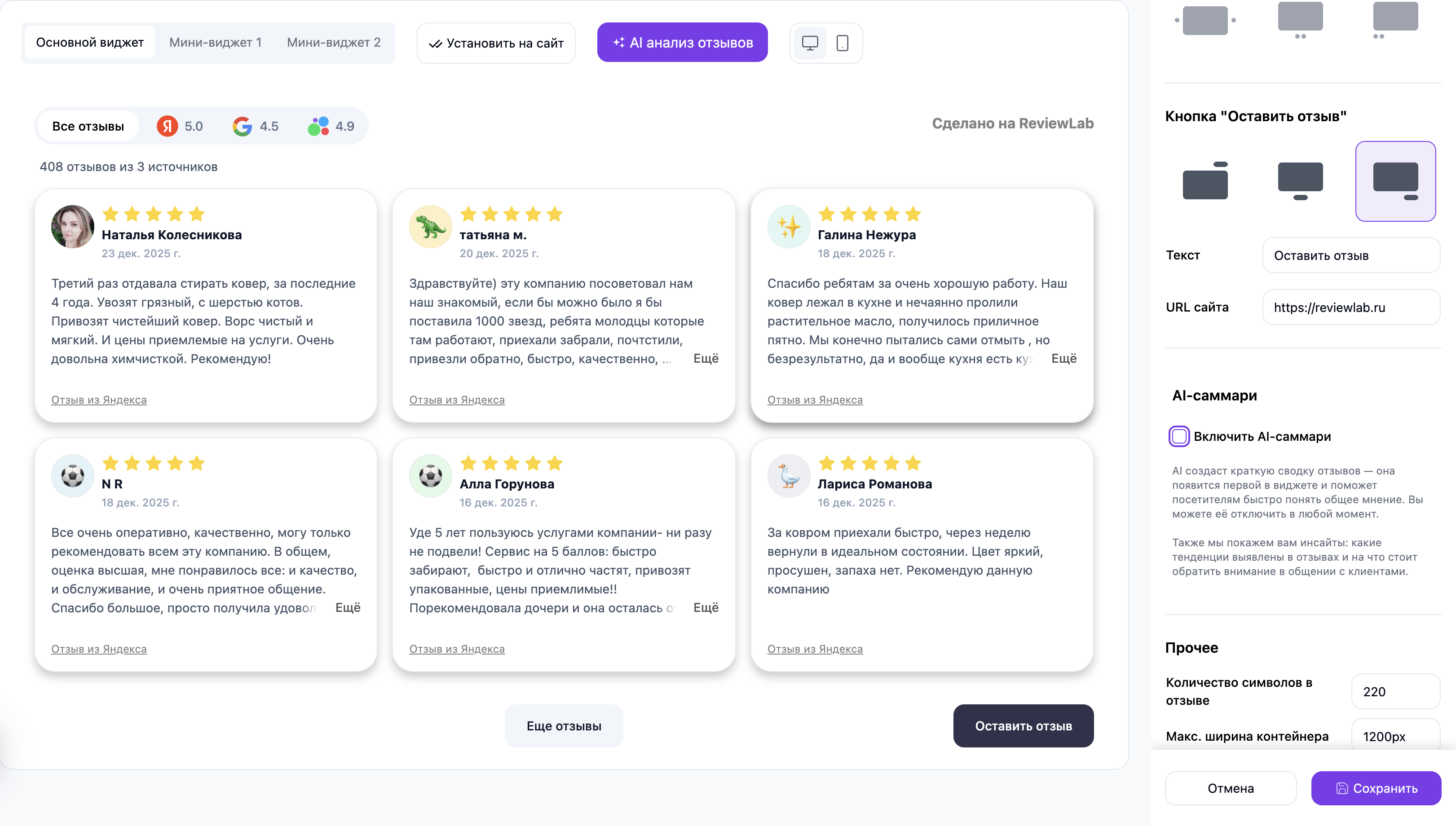Select the Все отзывы filter
Viewport: 1456px width, 826px height.
[x=88, y=126]
